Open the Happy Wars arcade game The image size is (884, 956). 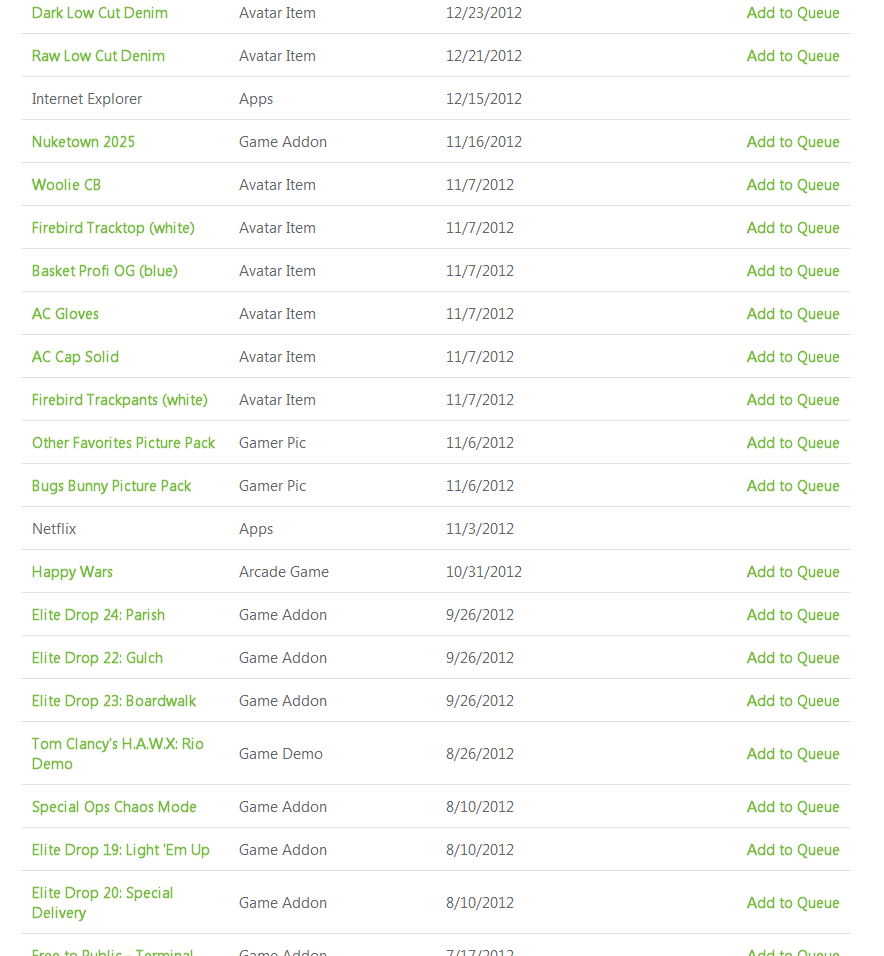pos(72,572)
